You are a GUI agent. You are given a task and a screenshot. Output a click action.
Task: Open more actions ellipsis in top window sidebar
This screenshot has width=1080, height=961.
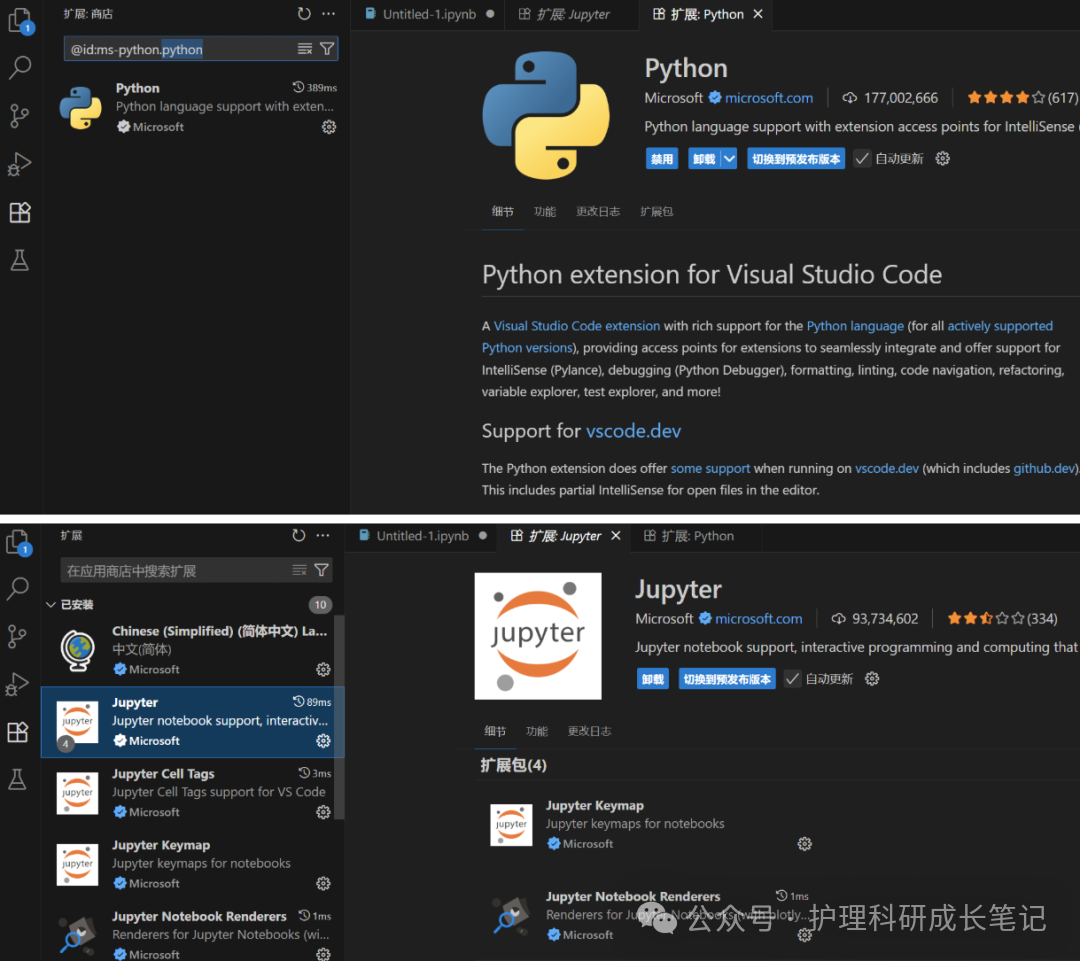click(329, 14)
